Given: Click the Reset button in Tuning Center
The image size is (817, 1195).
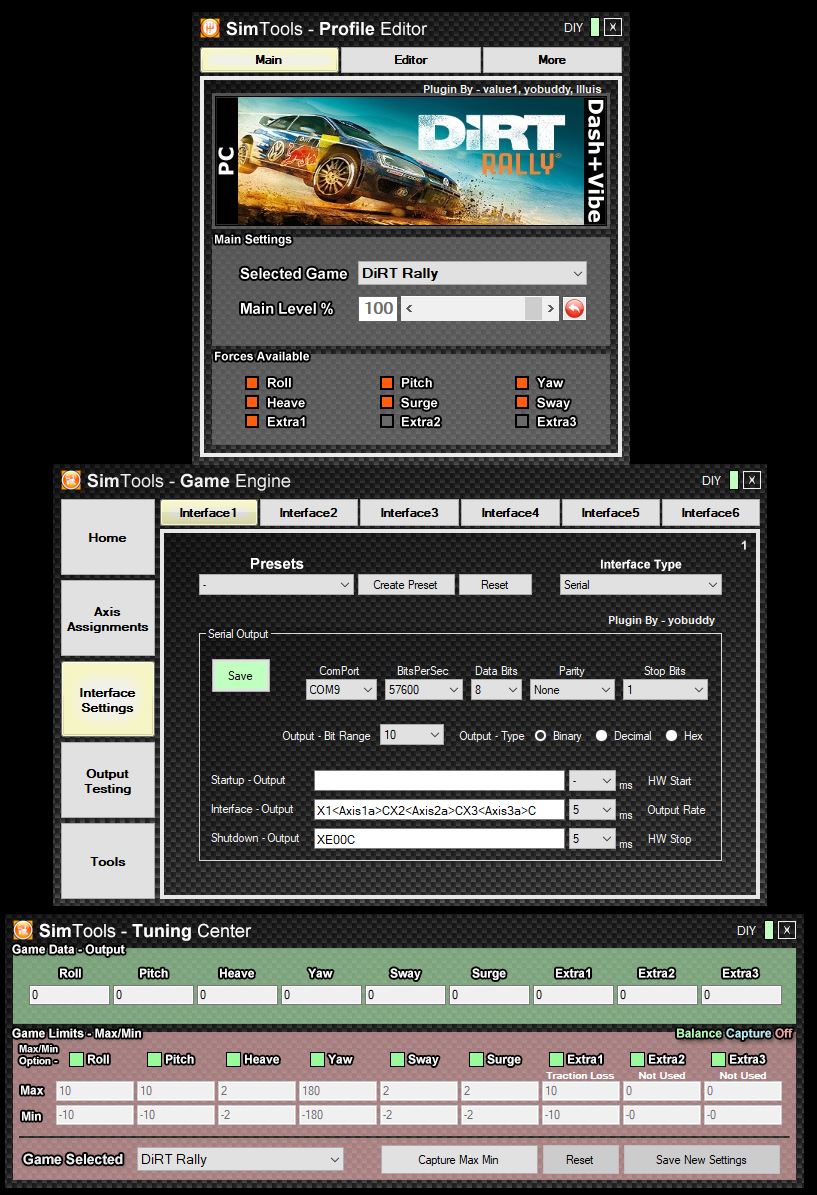Looking at the screenshot, I should 579,1159.
